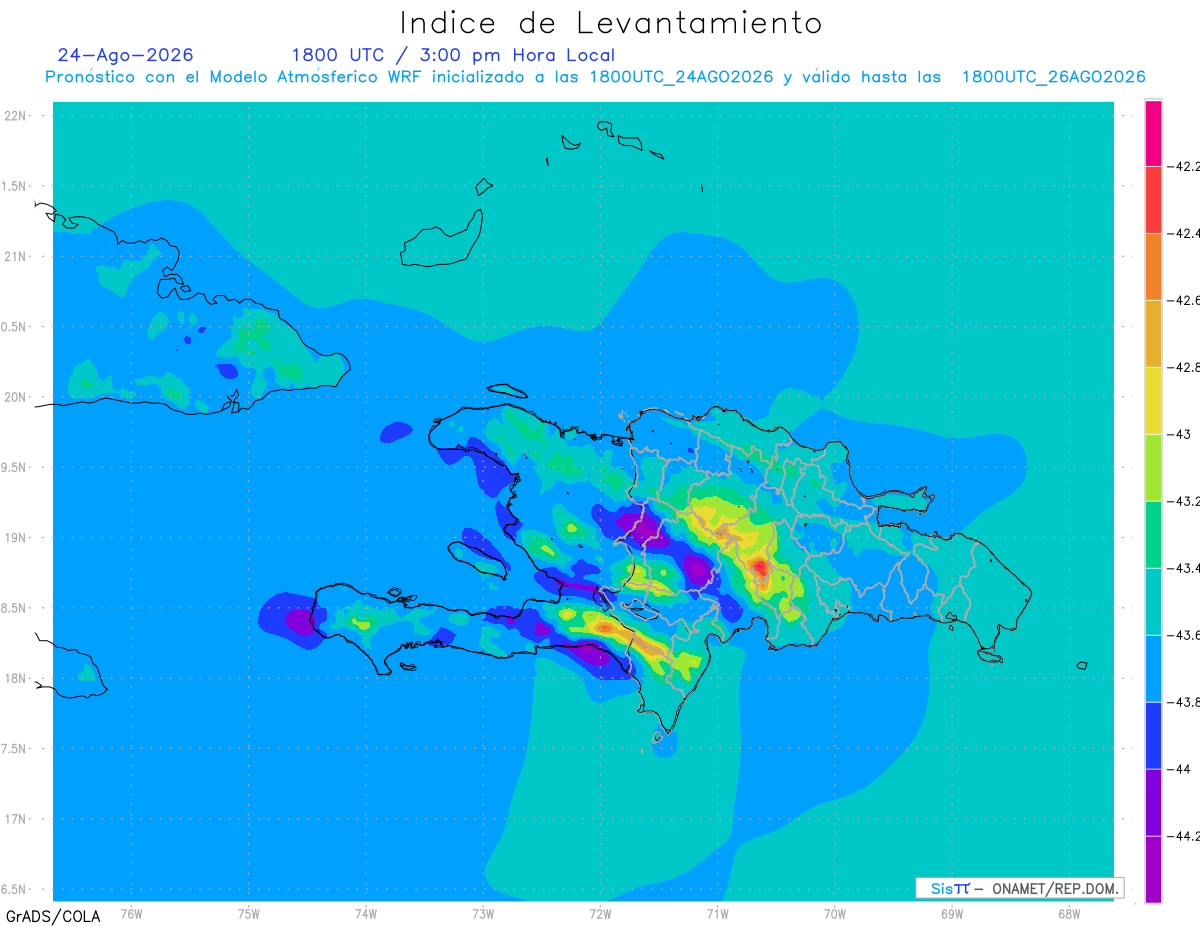Click the 'ONAMET/REP.DOM.' credit box

click(1019, 888)
